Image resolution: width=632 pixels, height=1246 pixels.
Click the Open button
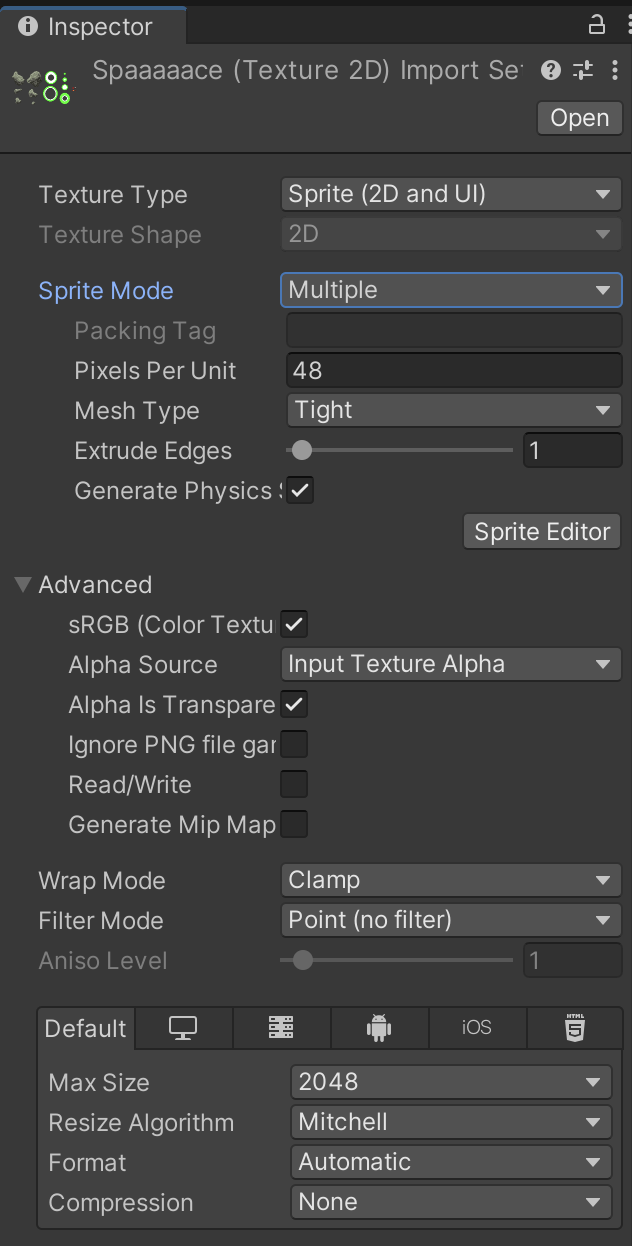tap(579, 118)
